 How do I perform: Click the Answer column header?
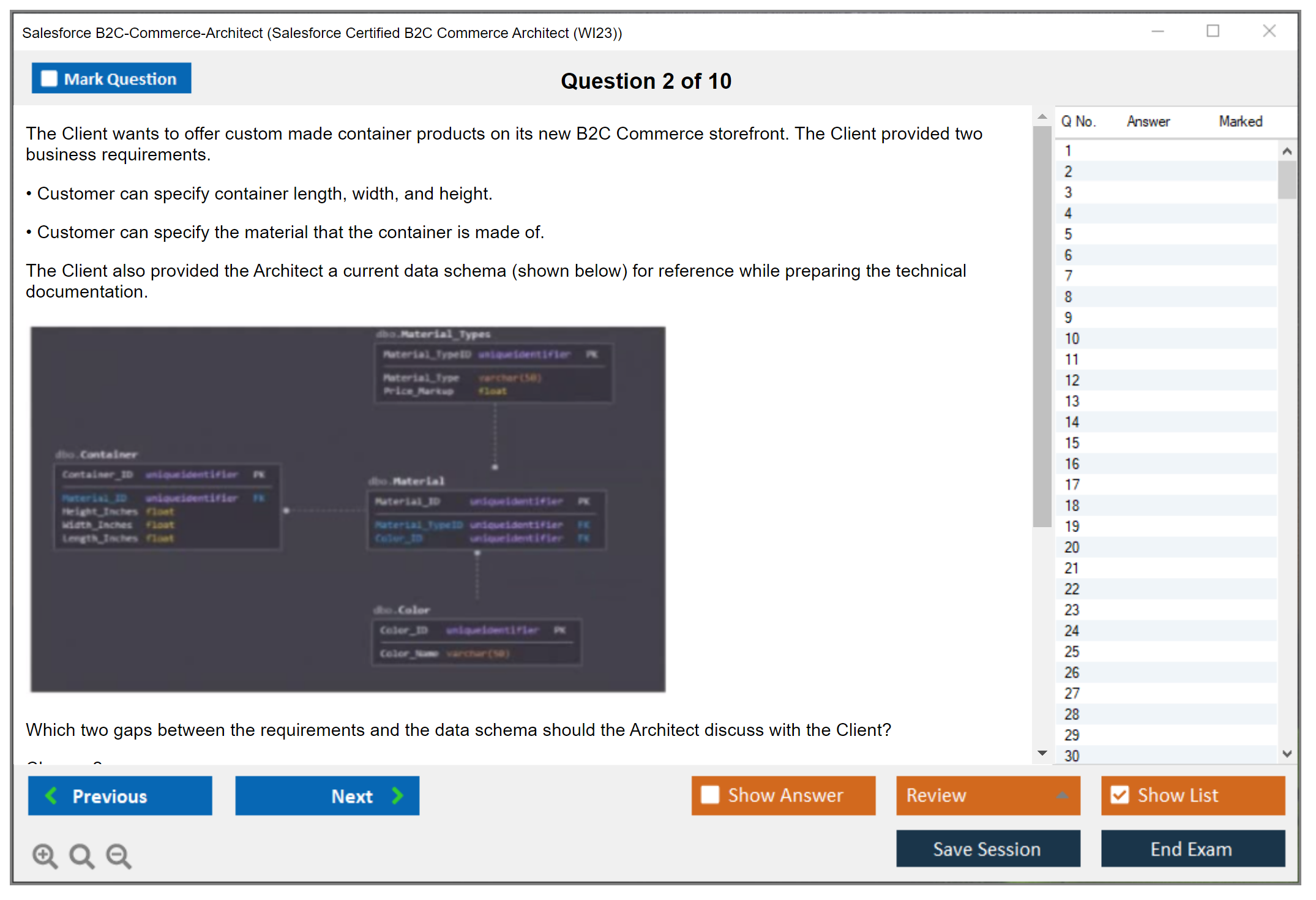point(1148,121)
